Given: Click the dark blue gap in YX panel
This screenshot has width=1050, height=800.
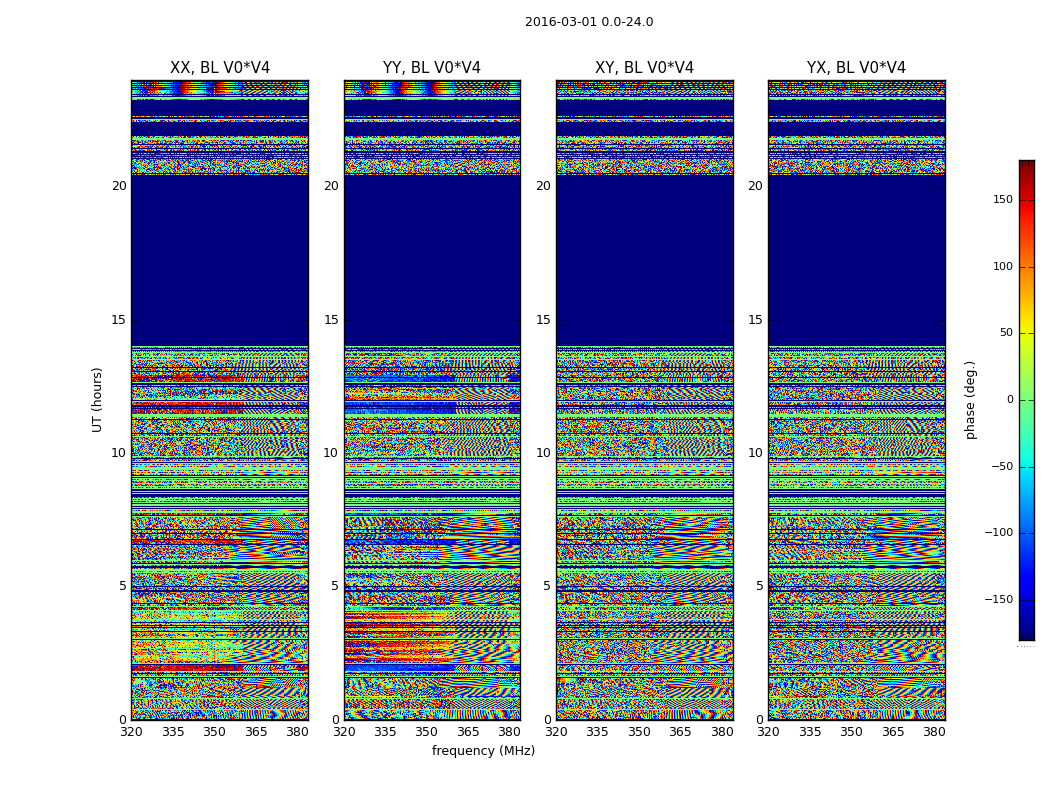Looking at the screenshot, I should [x=856, y=261].
